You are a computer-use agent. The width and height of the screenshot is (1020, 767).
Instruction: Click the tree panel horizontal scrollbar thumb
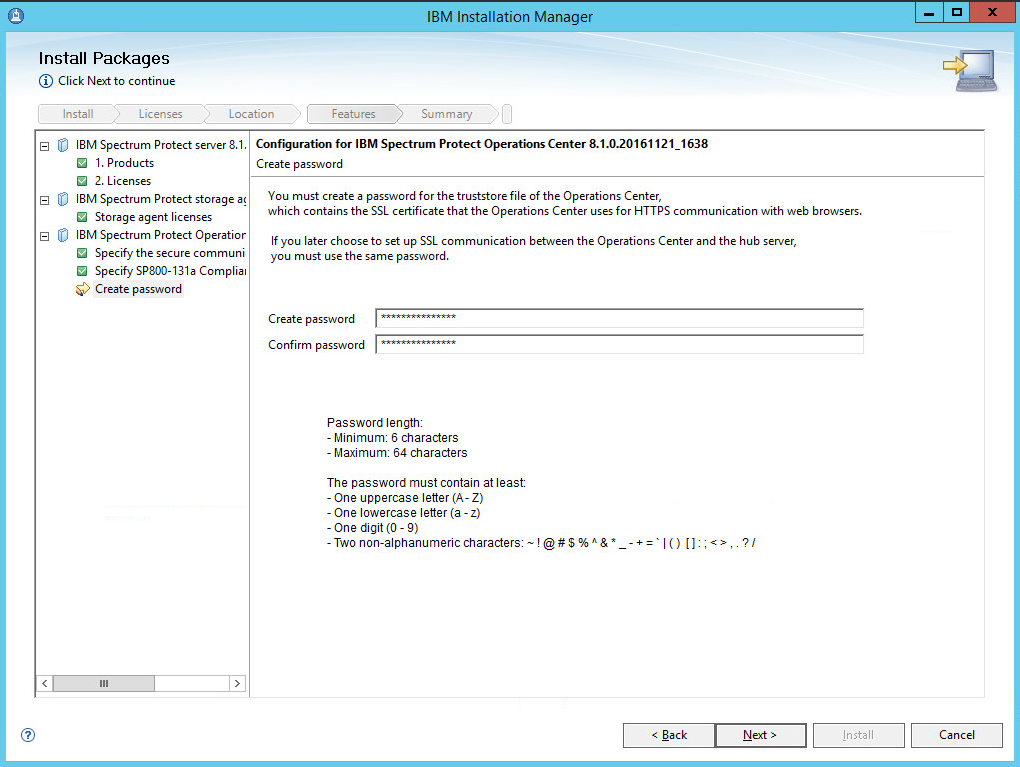104,683
